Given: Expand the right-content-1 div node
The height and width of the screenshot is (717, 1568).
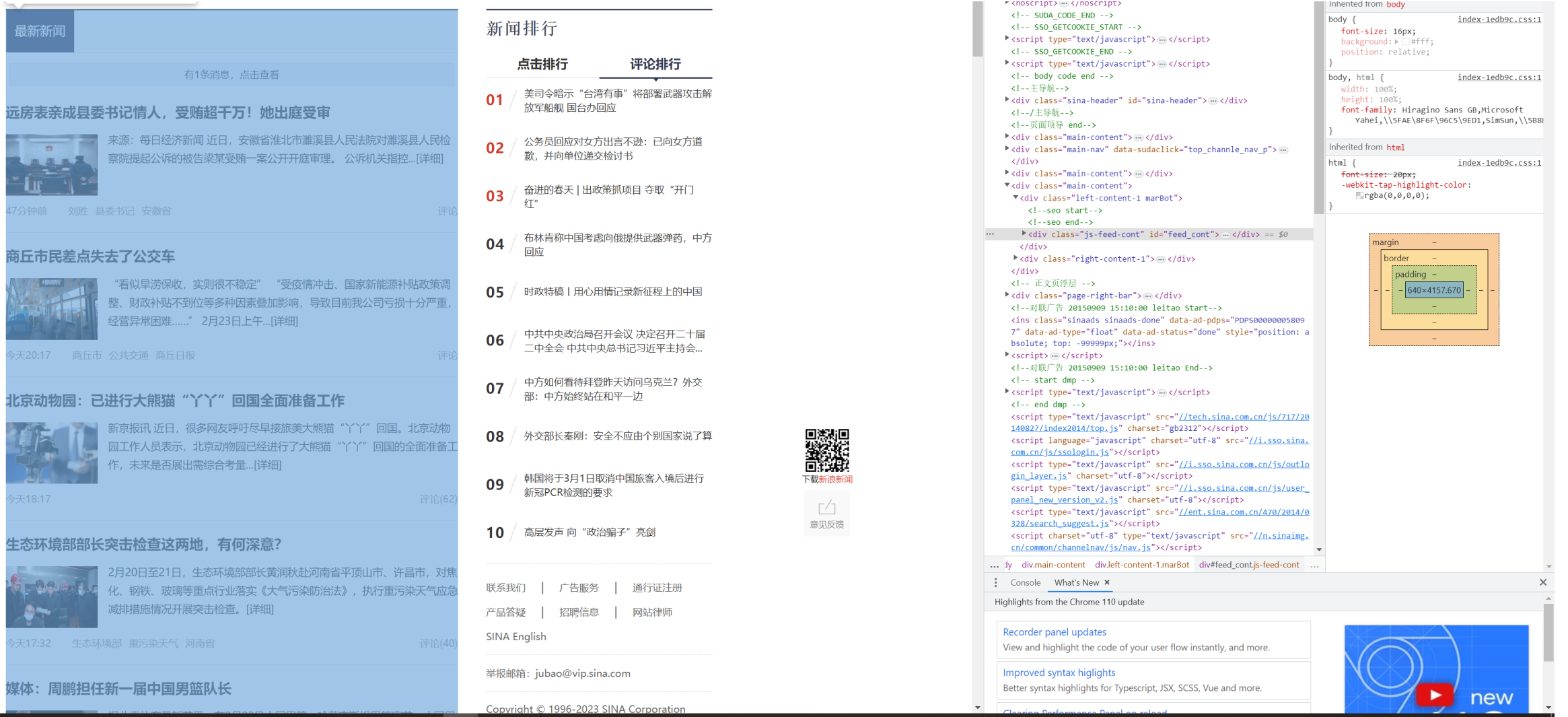Looking at the screenshot, I should point(1015,259).
